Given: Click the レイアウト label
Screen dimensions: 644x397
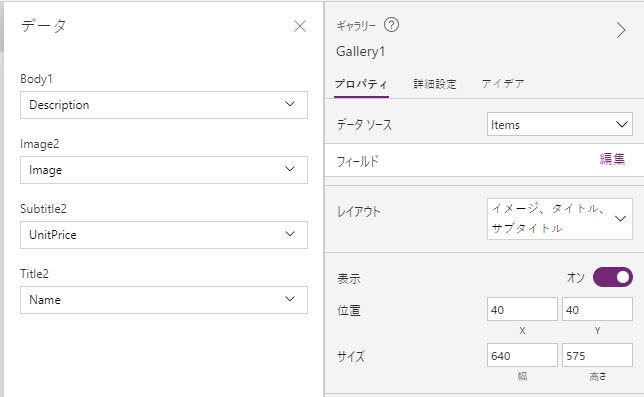Looking at the screenshot, I should click(x=359, y=212).
